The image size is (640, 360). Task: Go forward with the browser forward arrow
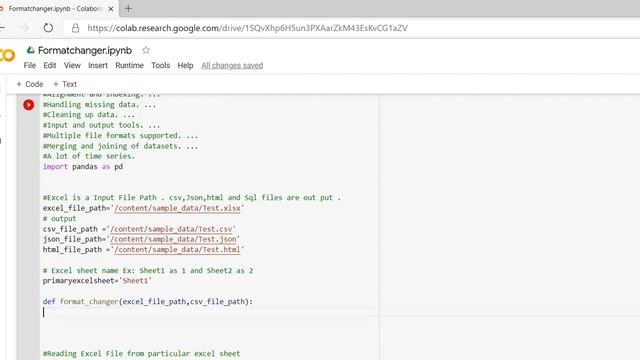pos(25,28)
